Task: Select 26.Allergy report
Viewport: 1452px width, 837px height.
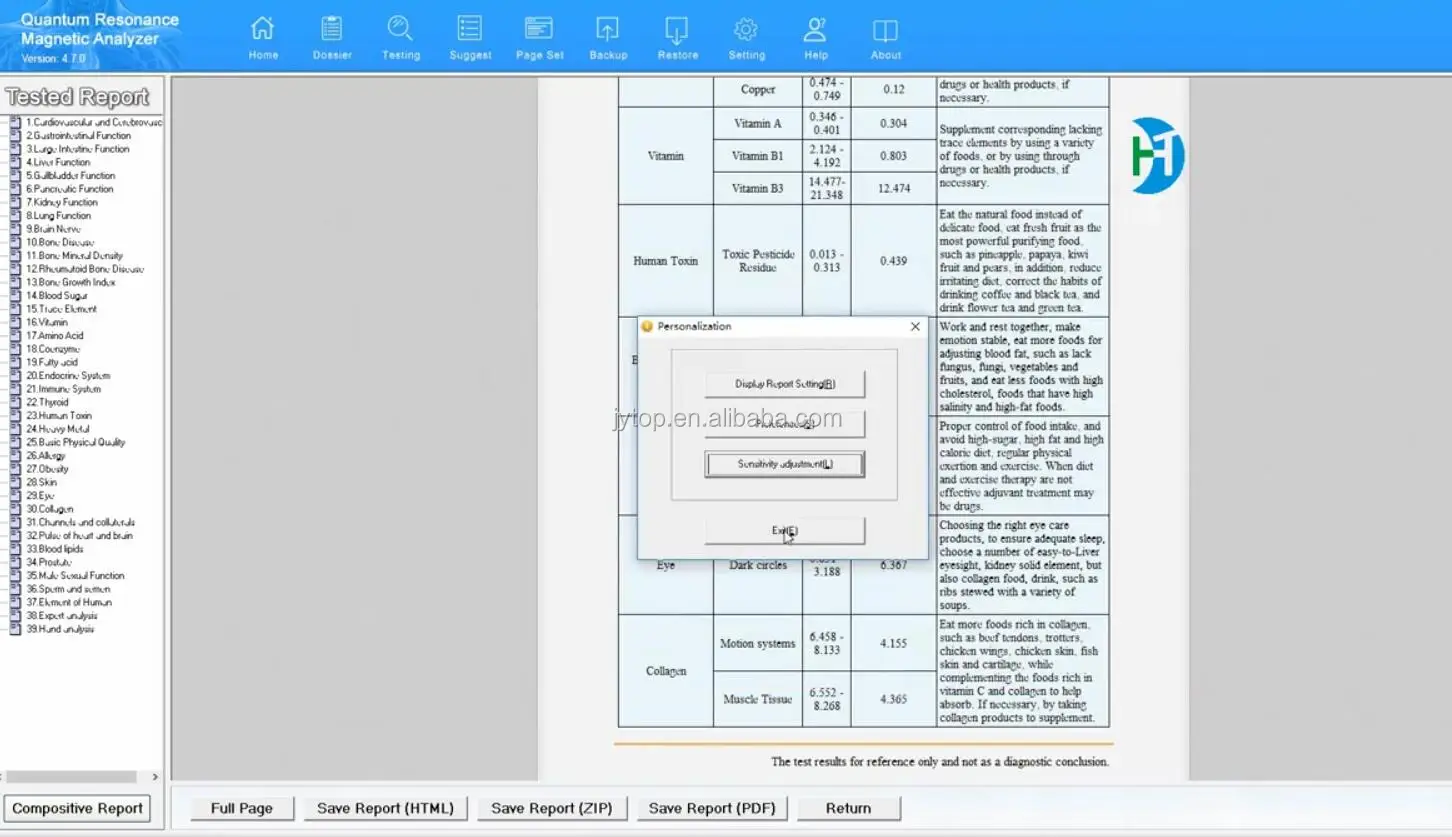Action: pos(46,456)
